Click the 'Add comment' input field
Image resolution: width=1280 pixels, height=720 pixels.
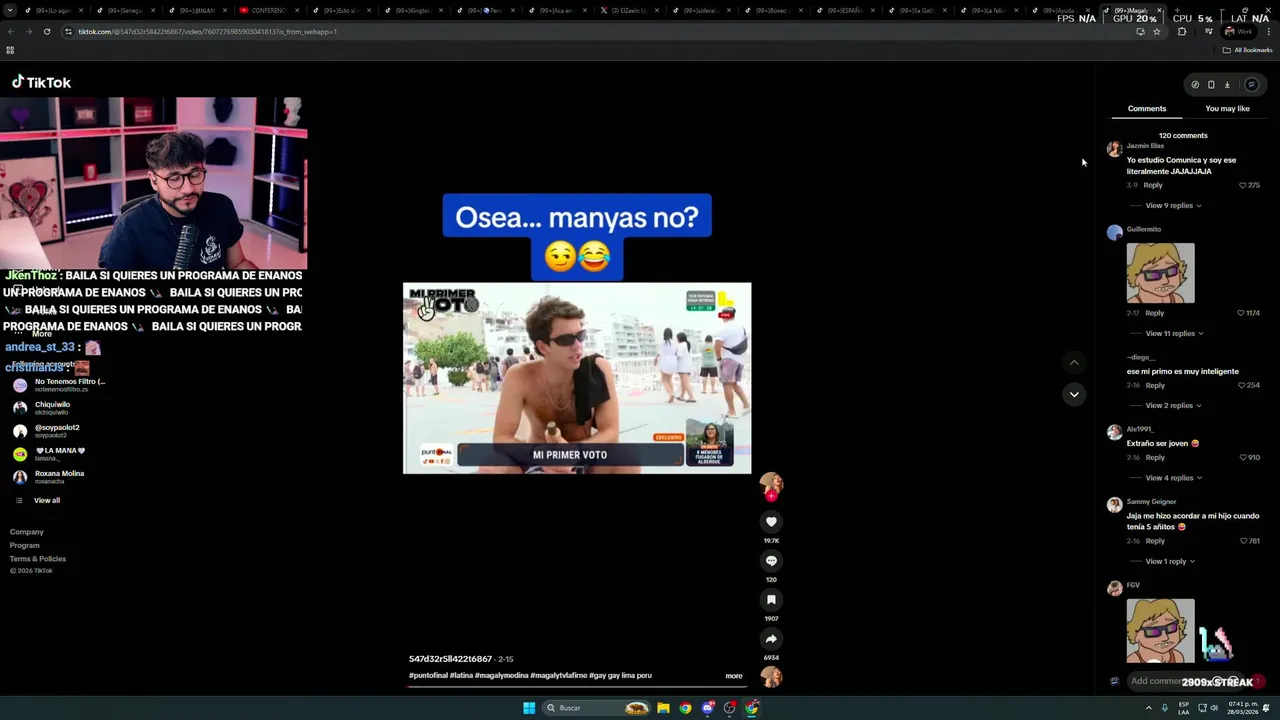1188,681
